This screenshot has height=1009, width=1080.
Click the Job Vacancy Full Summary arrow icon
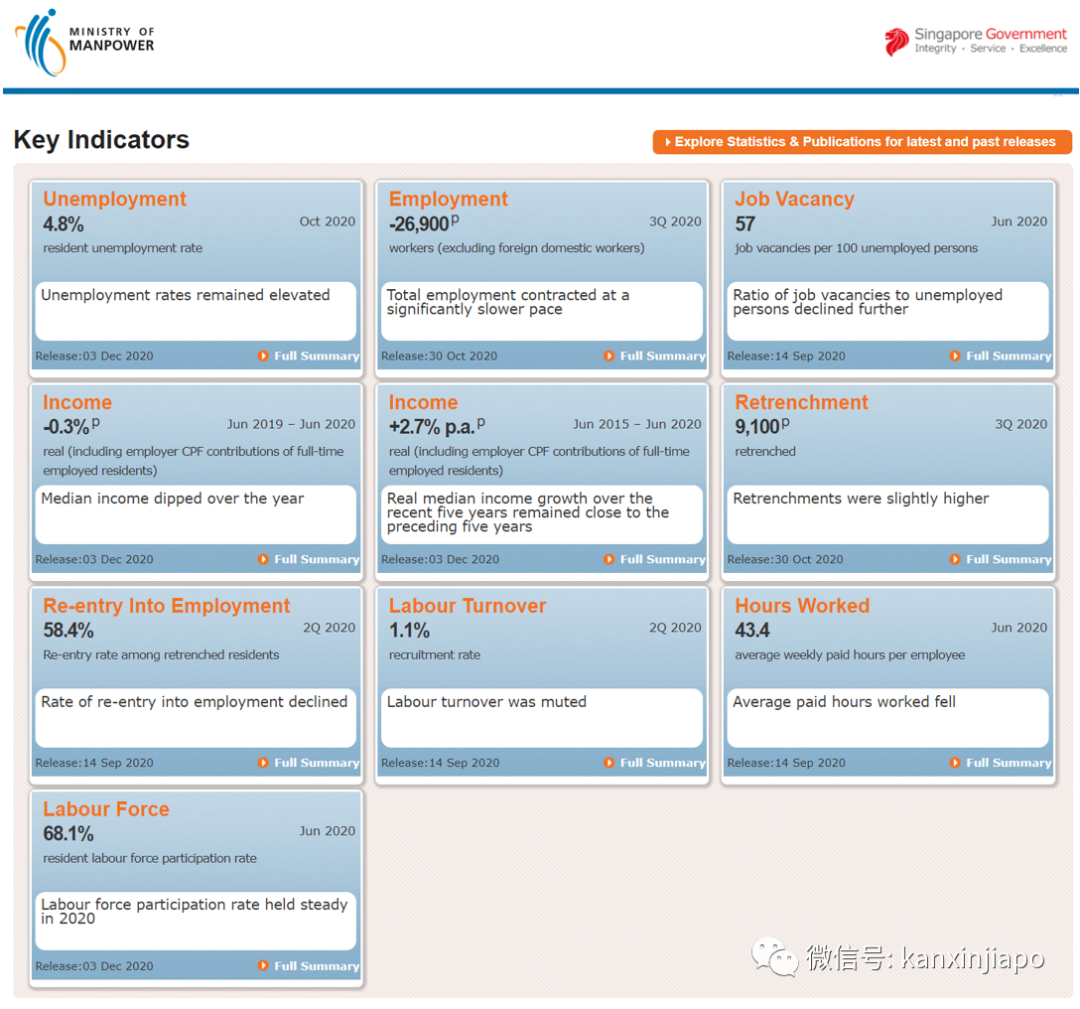coord(955,356)
